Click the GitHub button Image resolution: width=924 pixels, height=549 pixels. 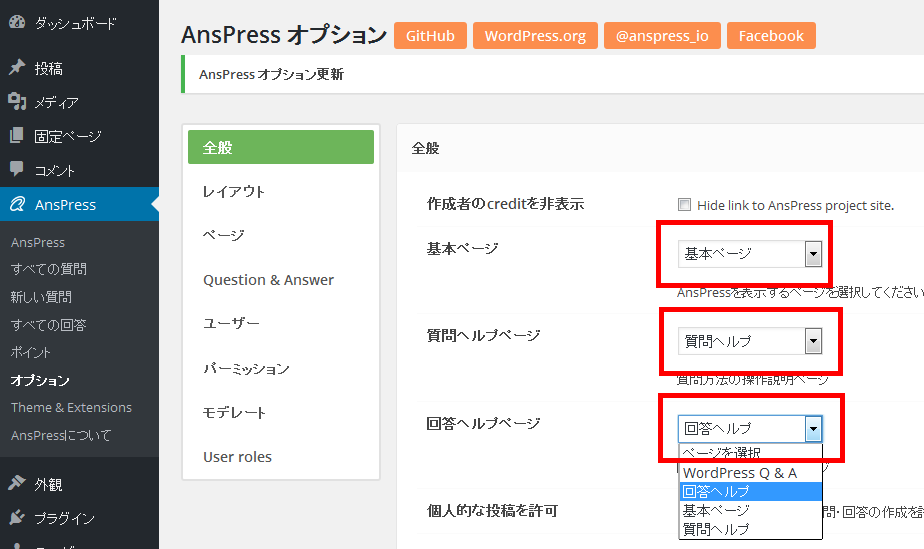pyautogui.click(x=430, y=35)
